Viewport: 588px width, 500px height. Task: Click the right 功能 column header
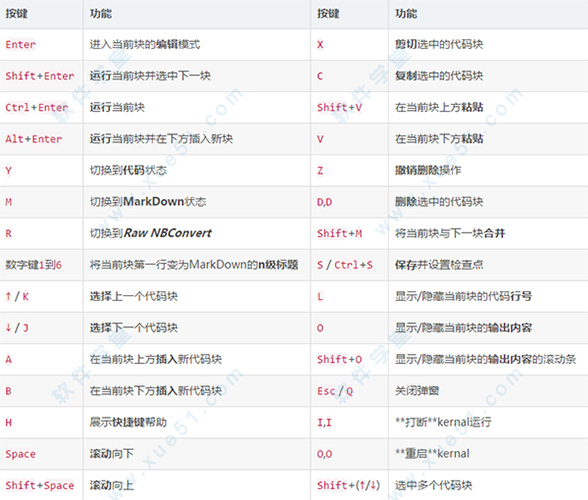406,14
